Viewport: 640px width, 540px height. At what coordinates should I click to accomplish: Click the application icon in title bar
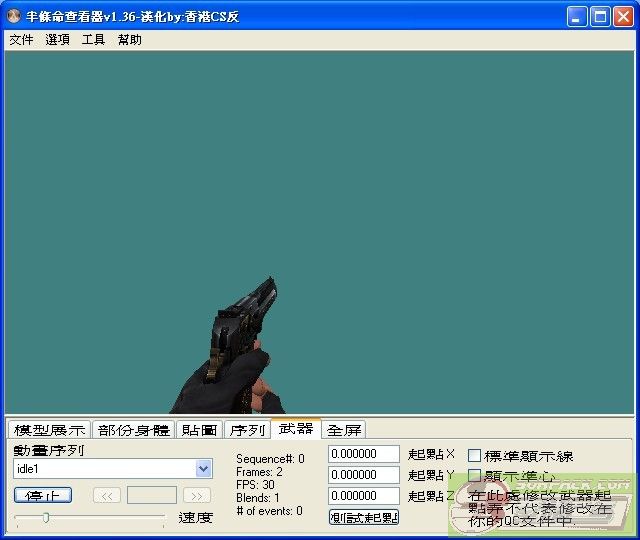coord(15,16)
